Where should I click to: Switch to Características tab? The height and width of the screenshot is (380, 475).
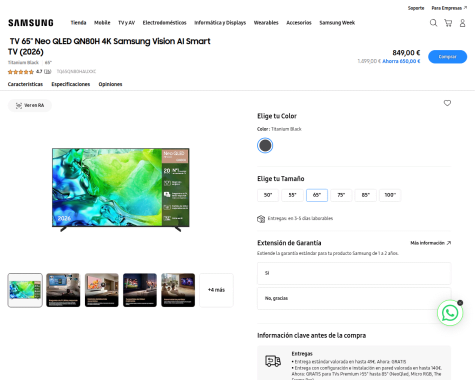(25, 84)
